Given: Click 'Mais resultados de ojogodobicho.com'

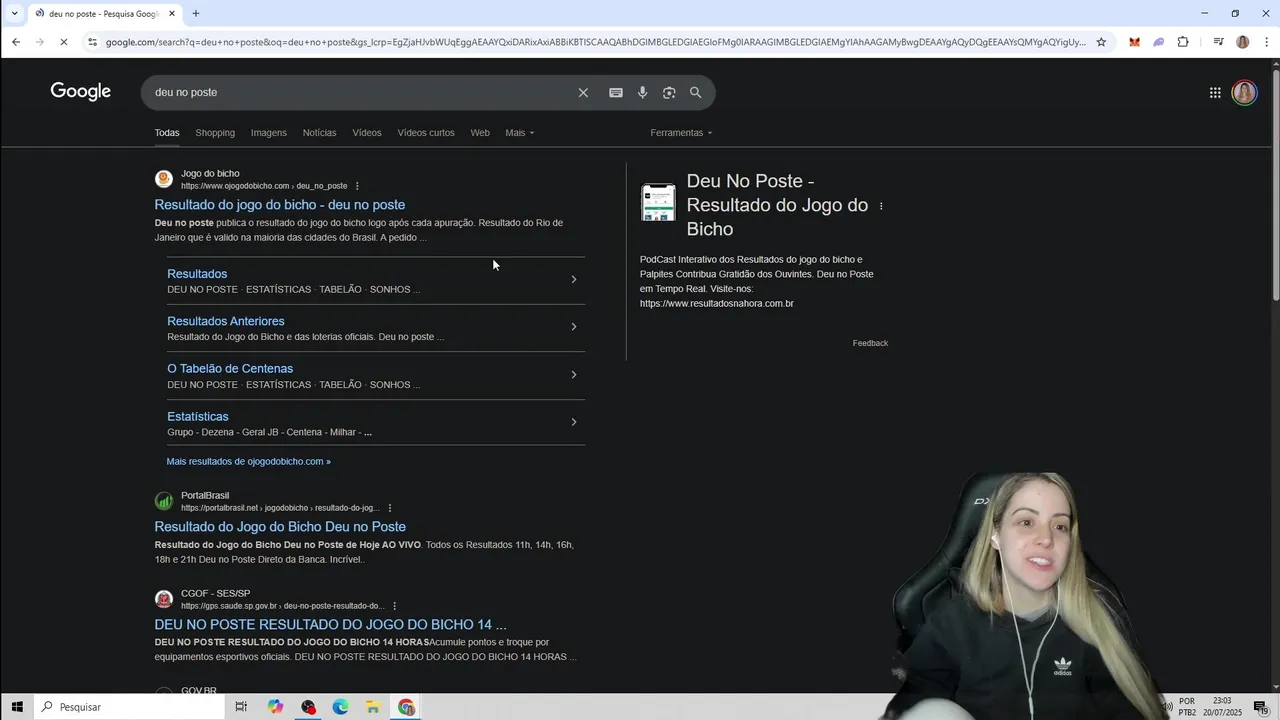Looking at the screenshot, I should (x=248, y=462).
